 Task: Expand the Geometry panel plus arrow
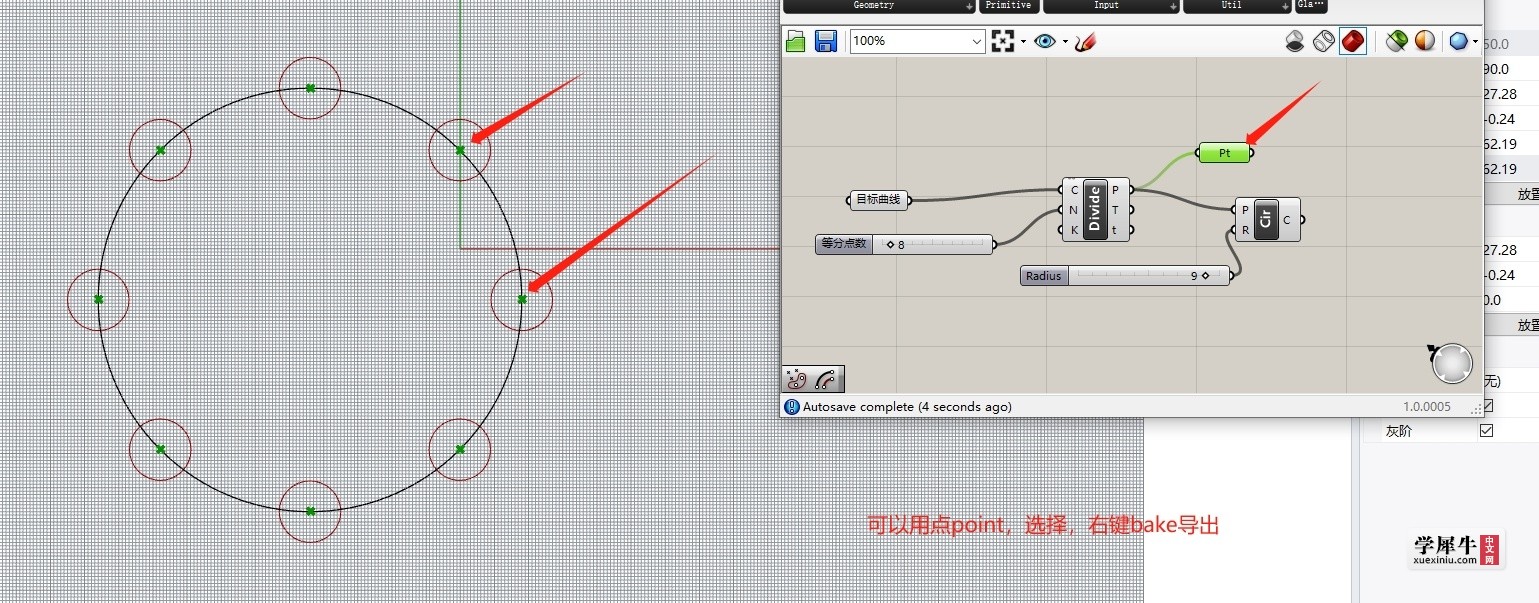coord(969,7)
